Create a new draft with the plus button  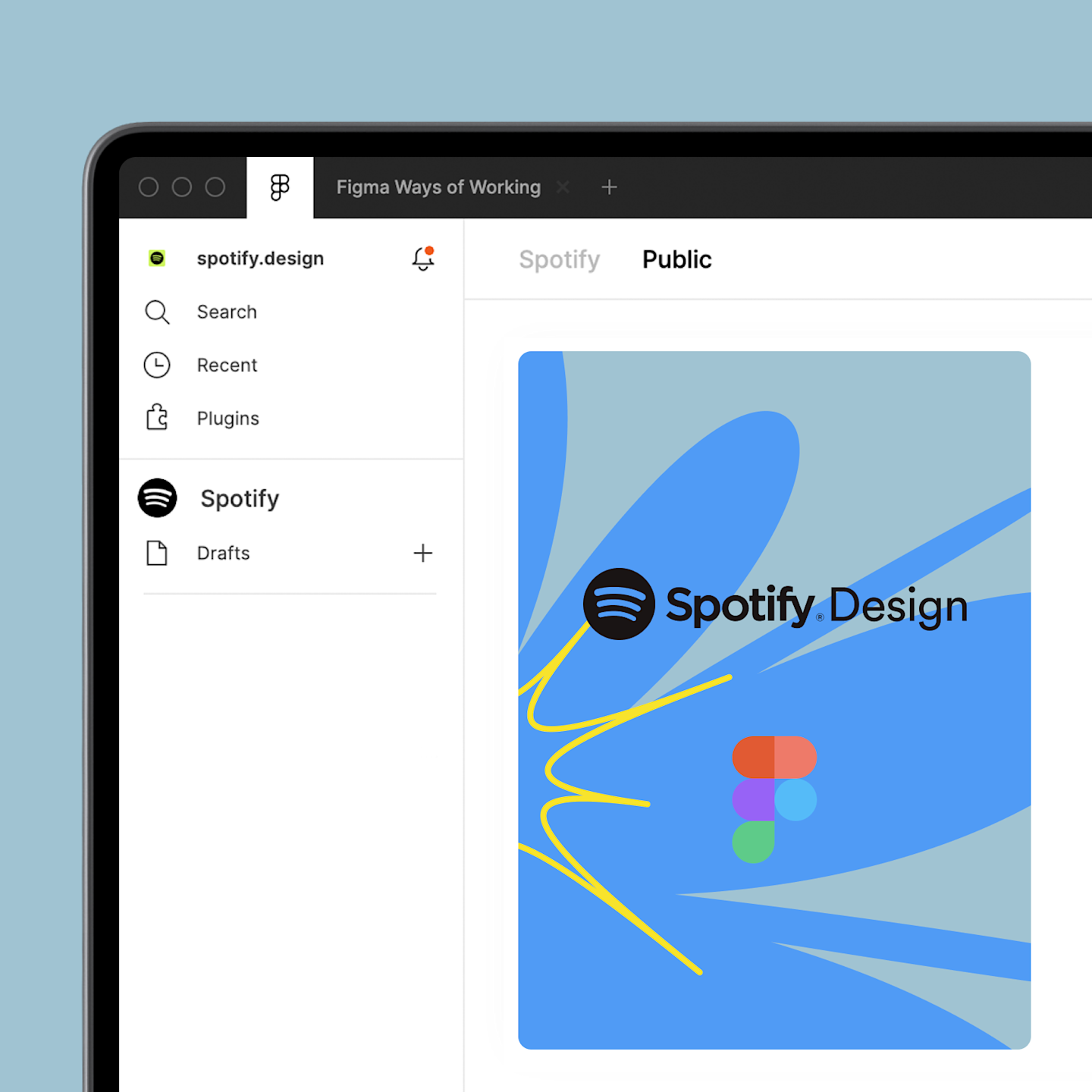pyautogui.click(x=422, y=553)
